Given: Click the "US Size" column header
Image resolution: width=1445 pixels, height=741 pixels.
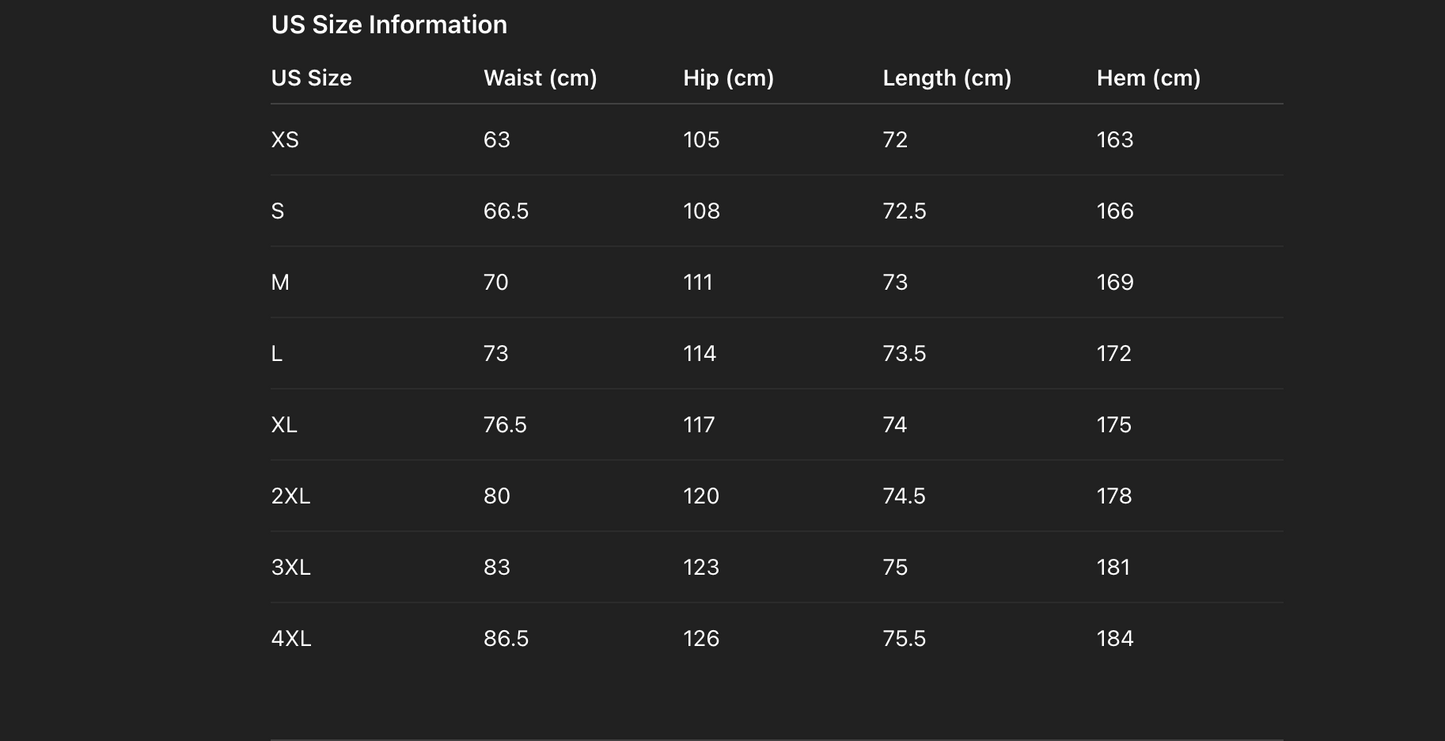Looking at the screenshot, I should (311, 78).
